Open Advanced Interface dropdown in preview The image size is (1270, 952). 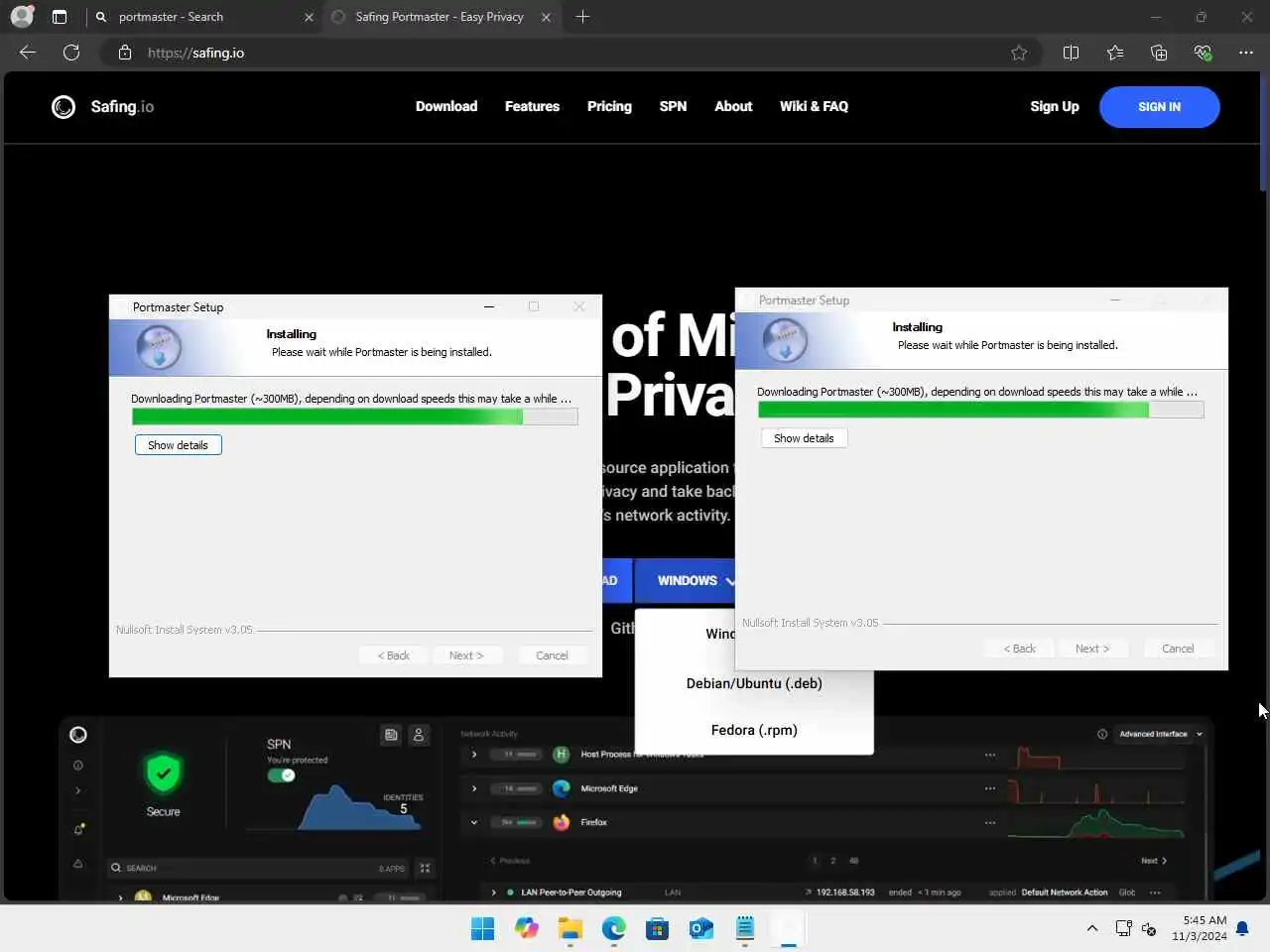(1160, 734)
